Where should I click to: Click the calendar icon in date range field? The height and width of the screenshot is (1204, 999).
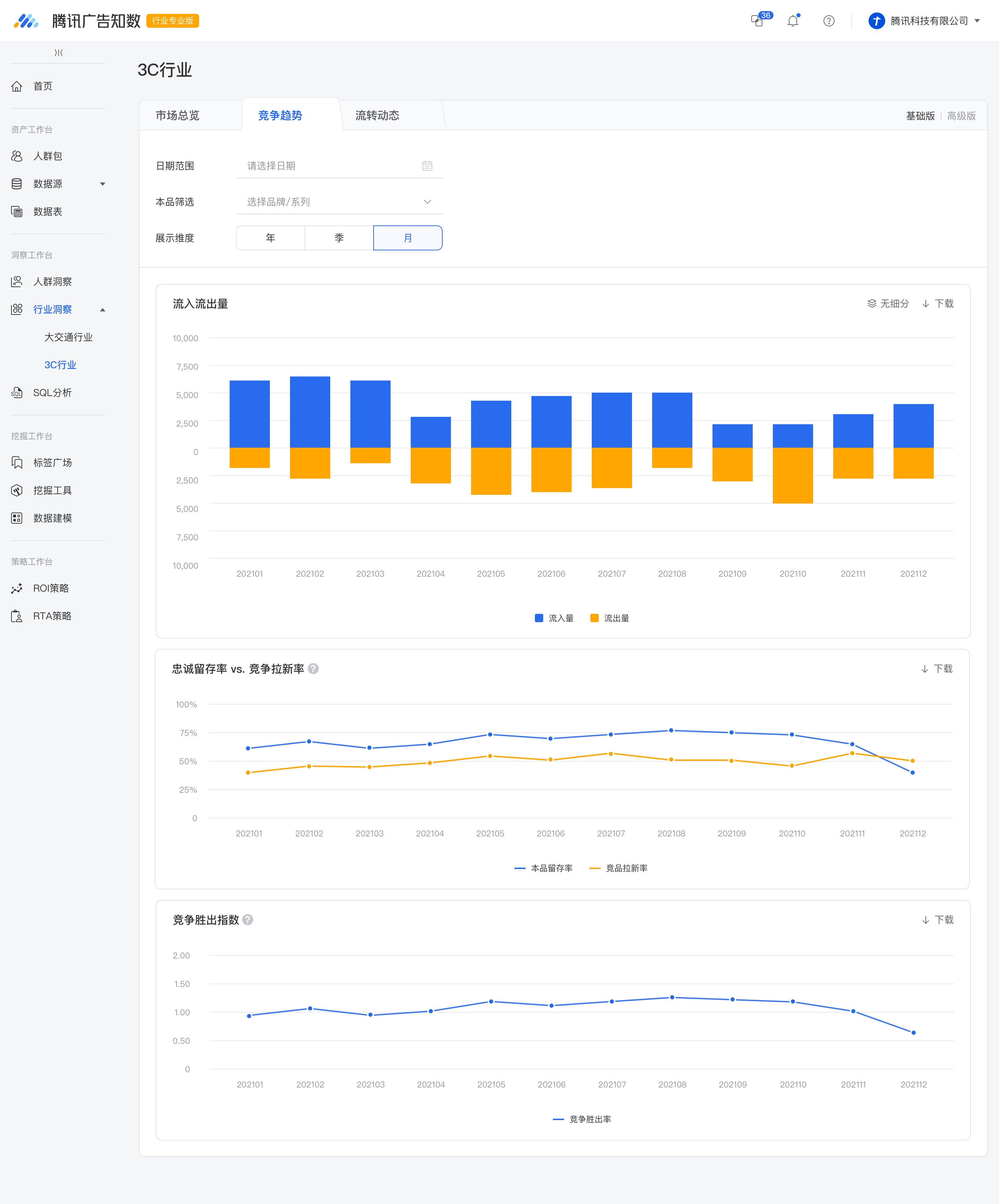(x=427, y=166)
